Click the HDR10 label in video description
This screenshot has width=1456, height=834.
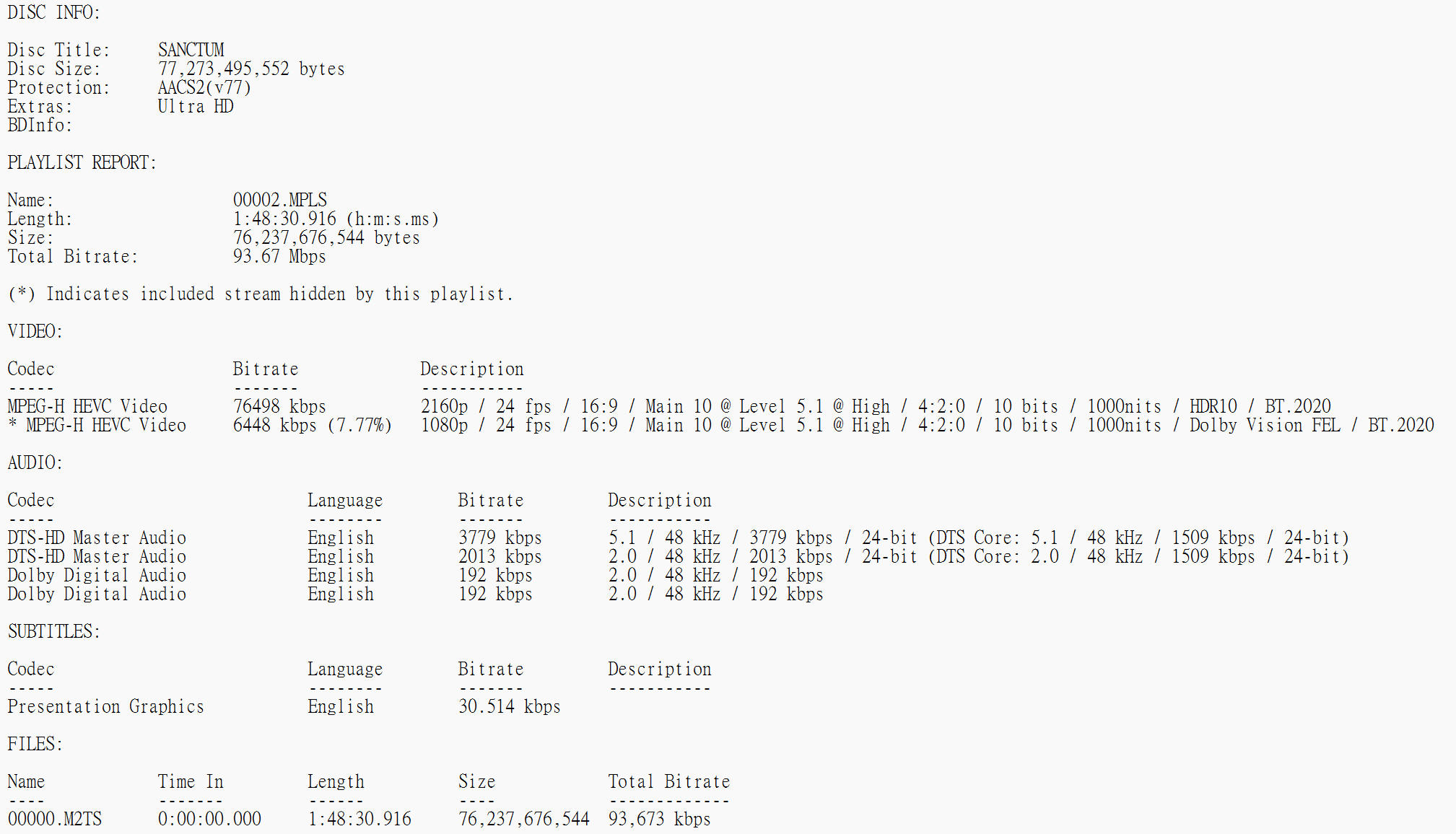[x=1213, y=406]
